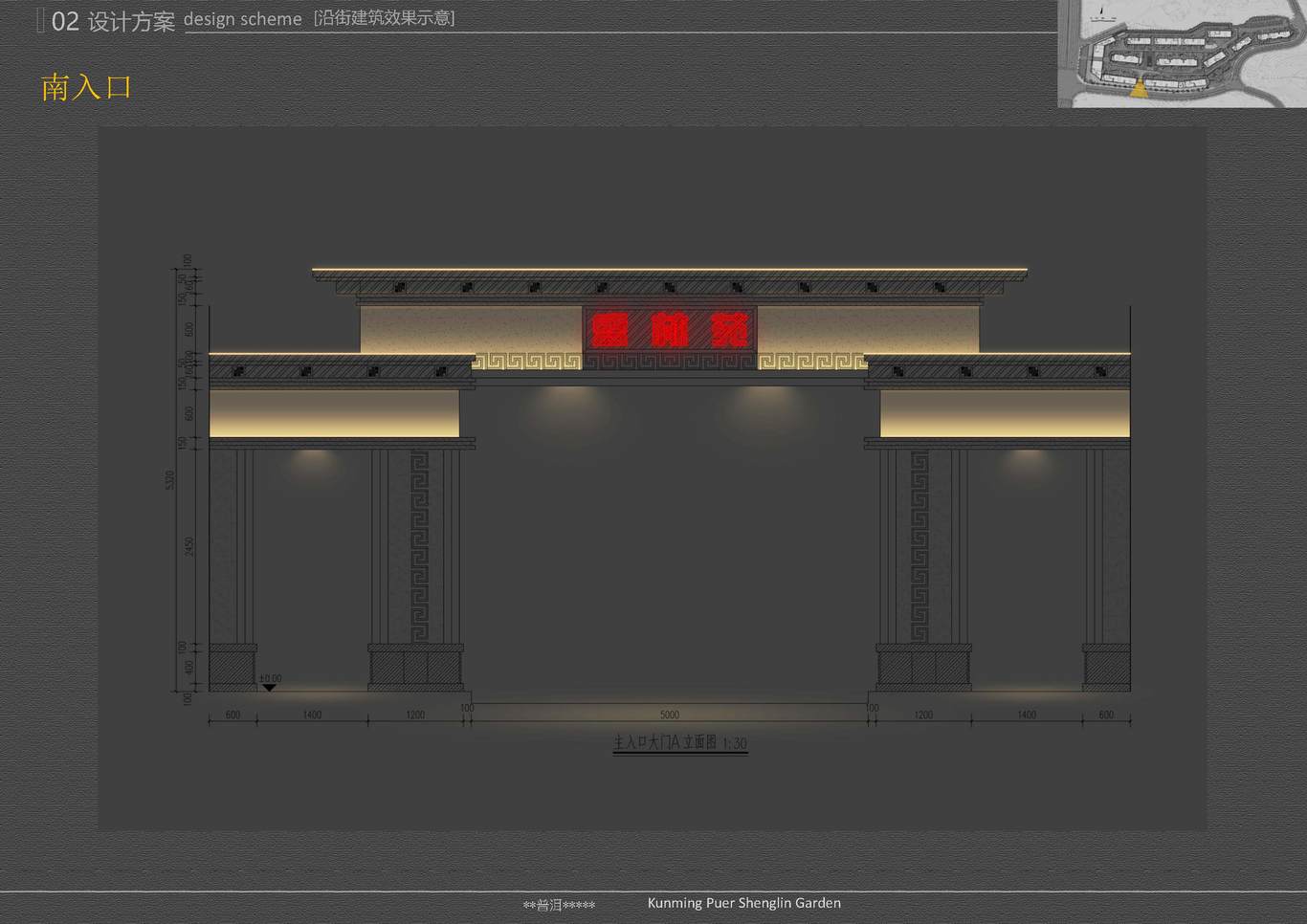Click the '±0.00' ground level label
Image resolution: width=1307 pixels, height=924 pixels.
[270, 679]
